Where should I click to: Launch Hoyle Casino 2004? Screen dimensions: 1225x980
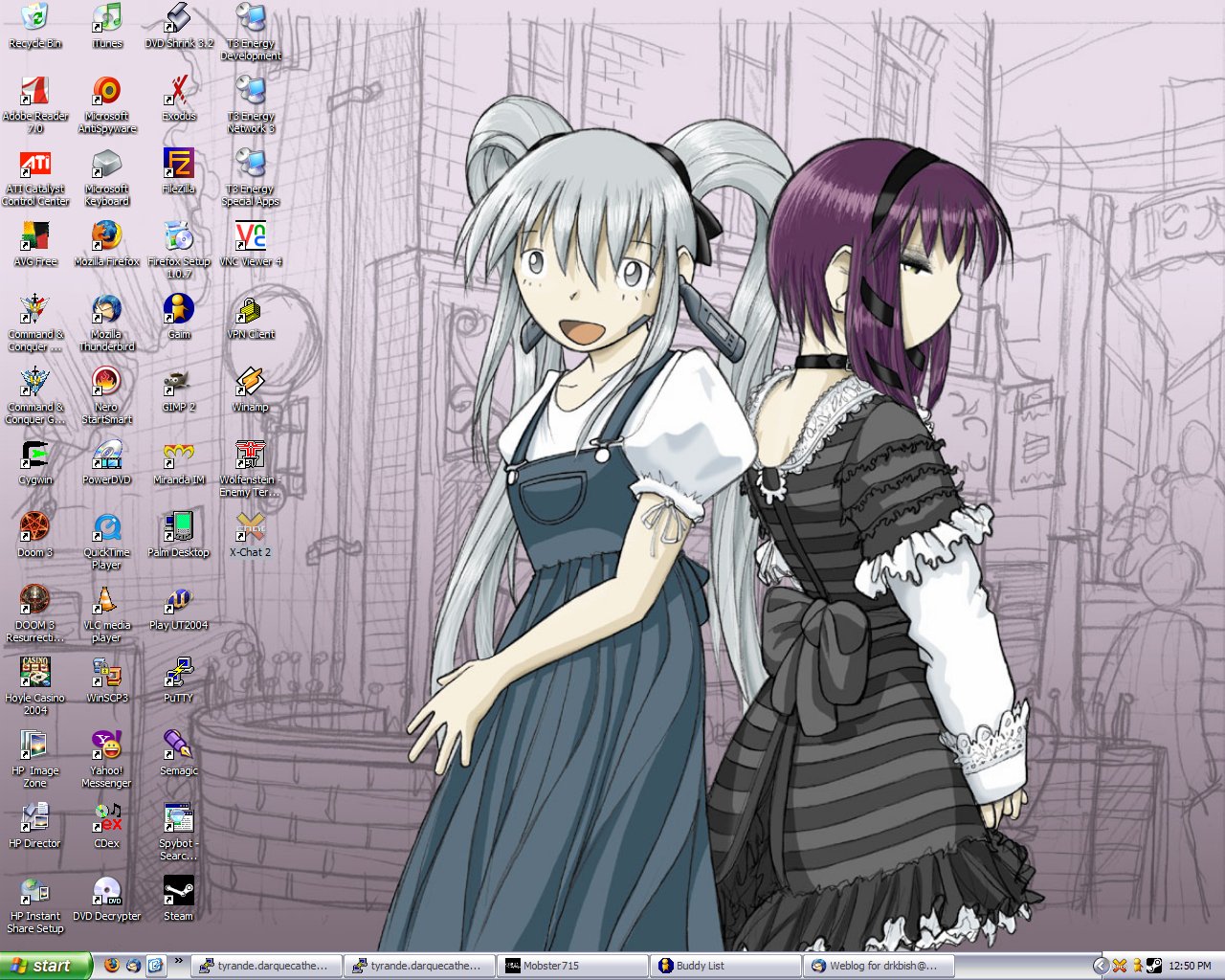coord(35,686)
